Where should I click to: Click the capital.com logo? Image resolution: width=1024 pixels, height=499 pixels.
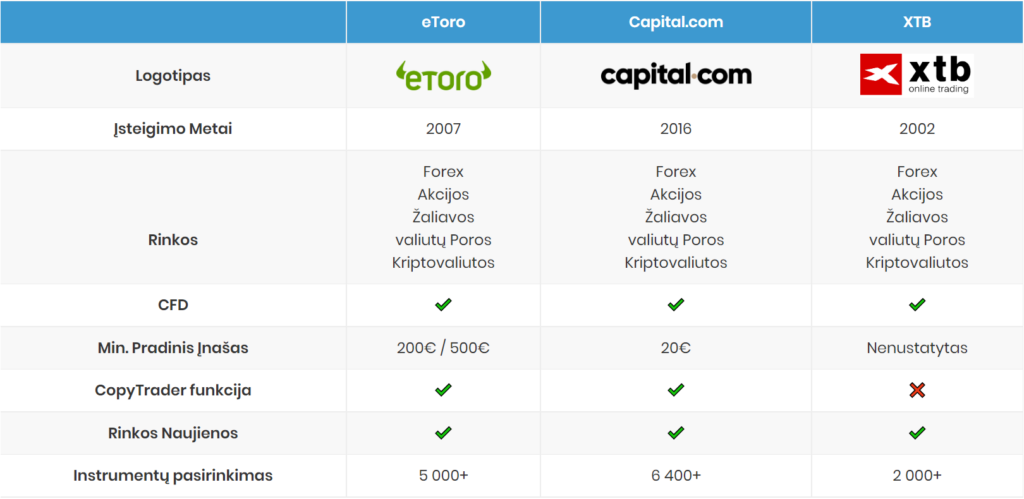pyautogui.click(x=676, y=75)
